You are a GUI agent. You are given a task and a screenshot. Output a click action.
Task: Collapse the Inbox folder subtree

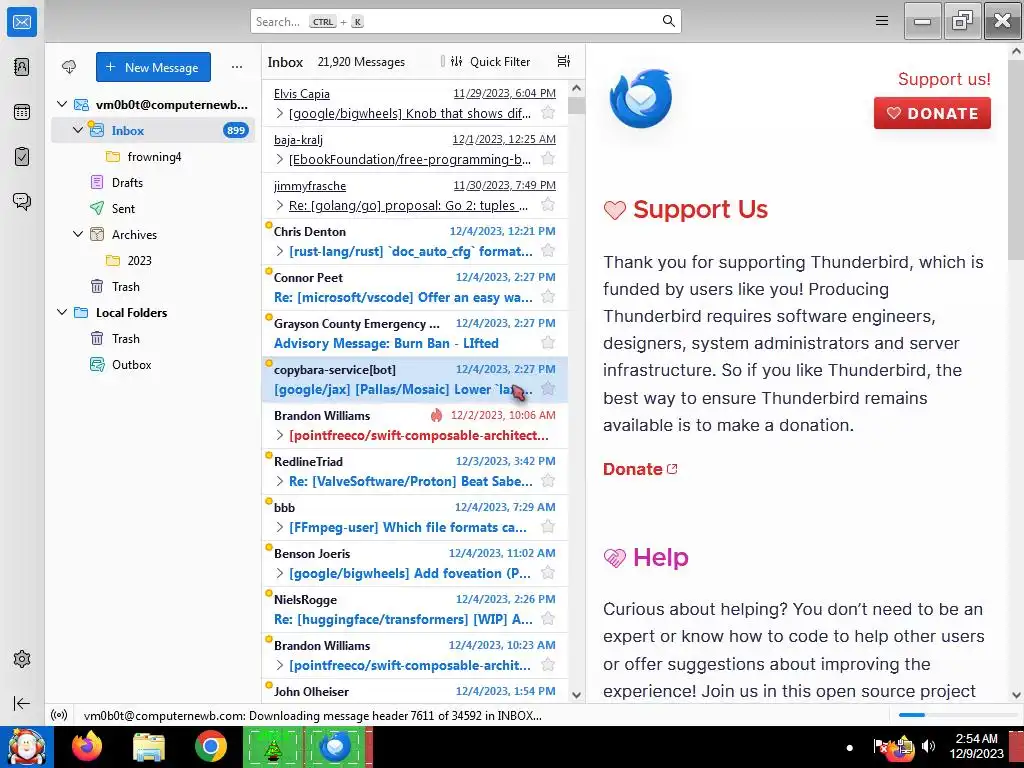click(78, 130)
